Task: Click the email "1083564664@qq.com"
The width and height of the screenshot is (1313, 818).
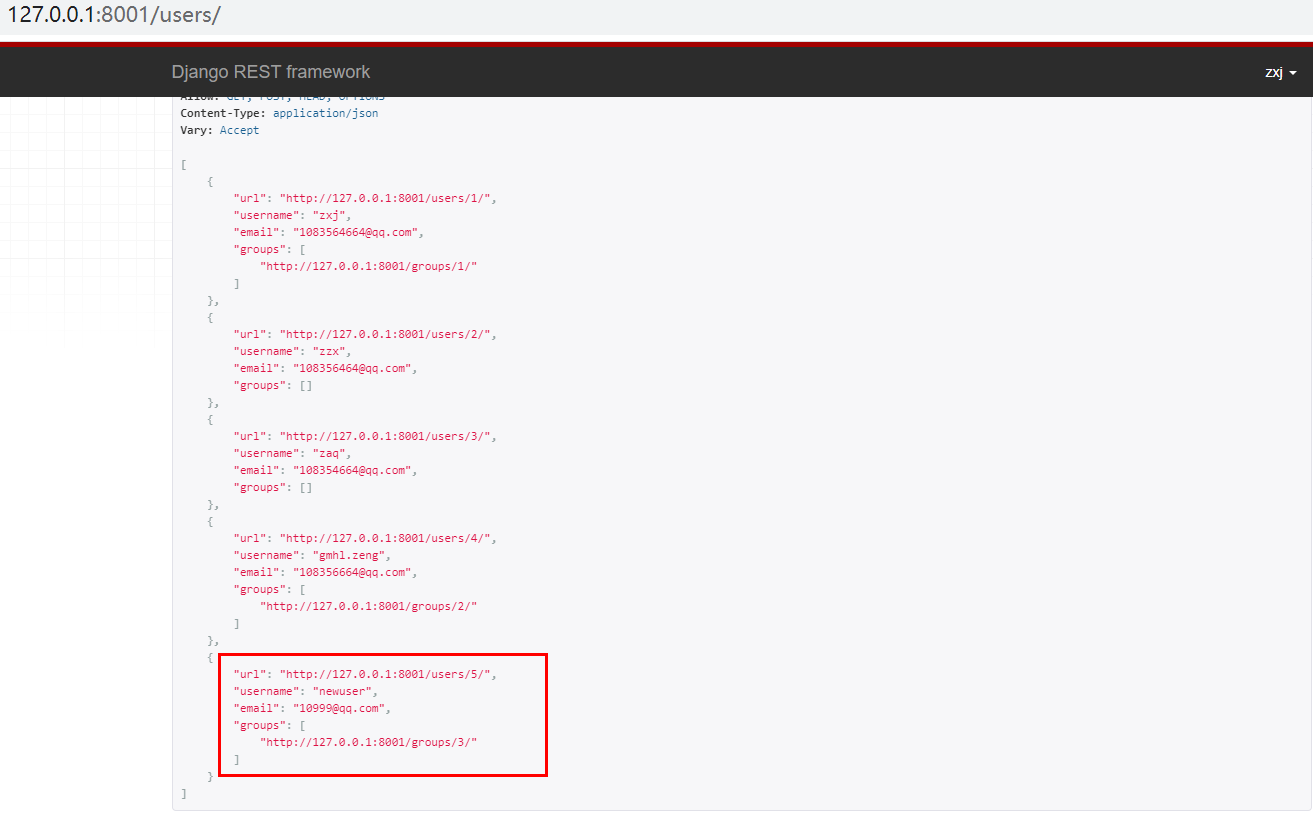Action: 355,232
